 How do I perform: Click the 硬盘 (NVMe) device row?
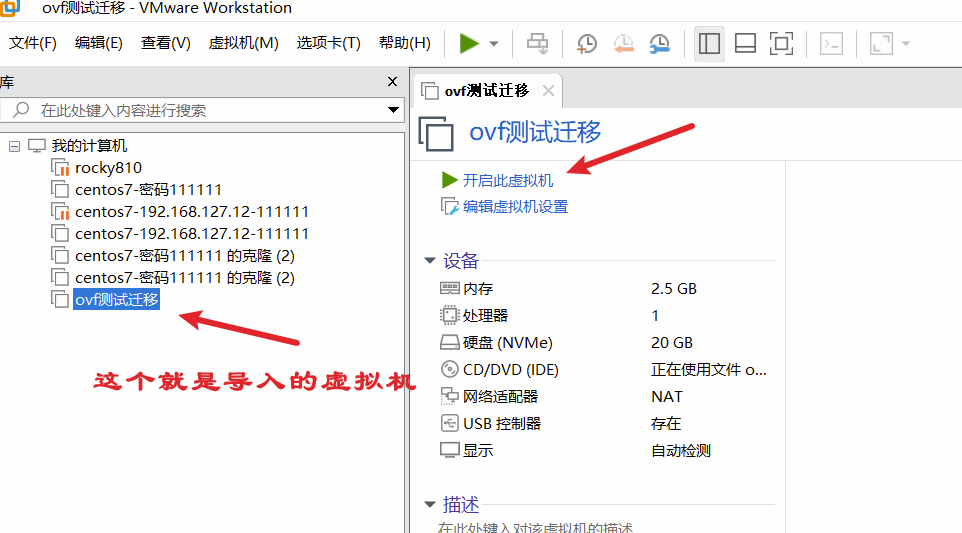[x=605, y=342]
